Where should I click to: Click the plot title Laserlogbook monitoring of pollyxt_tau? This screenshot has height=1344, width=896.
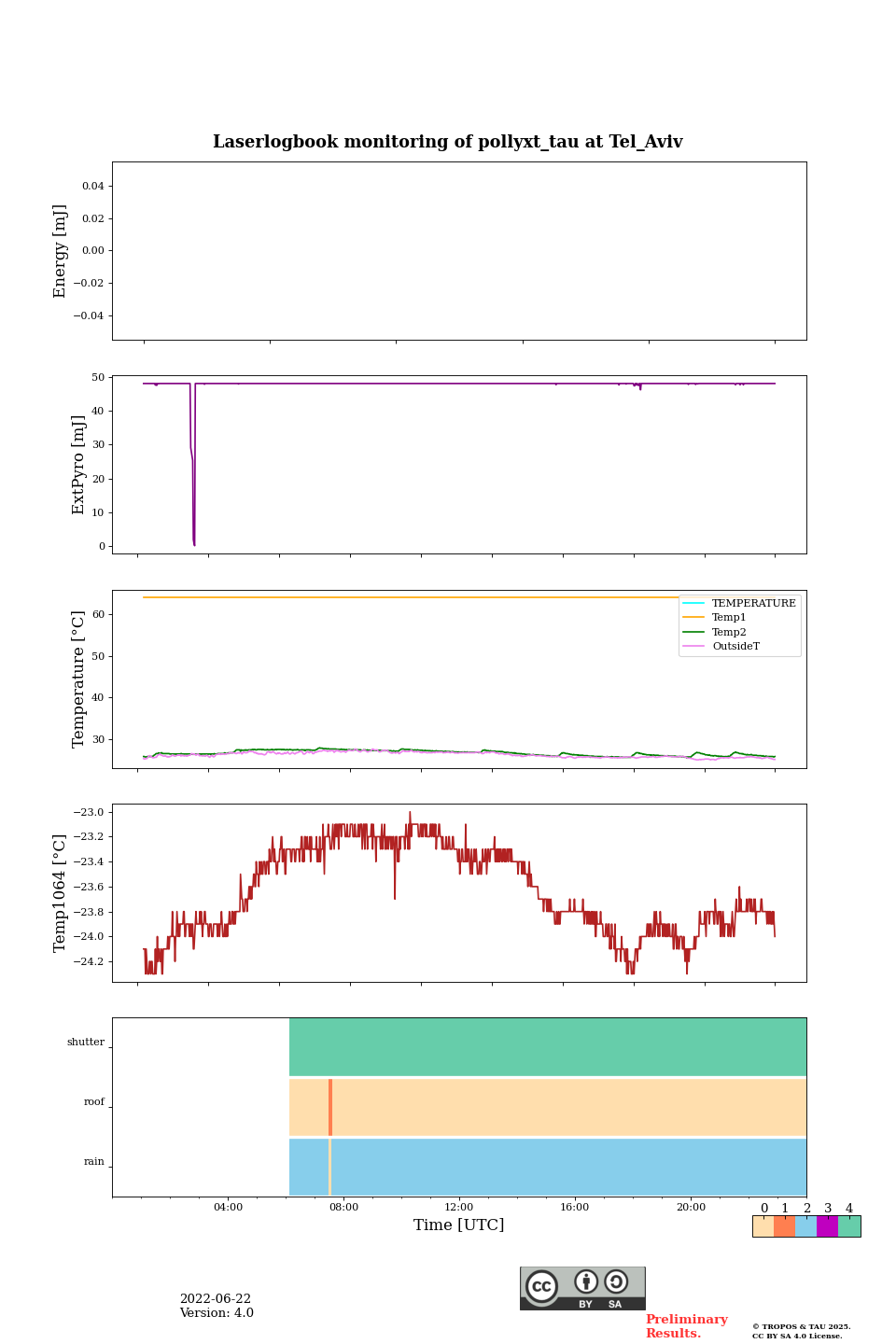tap(448, 142)
